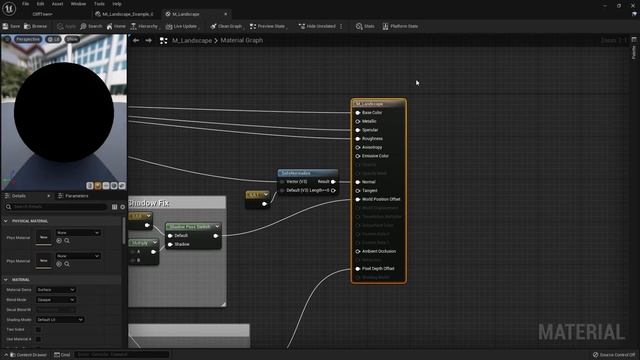640x360 pixels.
Task: Open the Window menu
Action: click(78, 4)
